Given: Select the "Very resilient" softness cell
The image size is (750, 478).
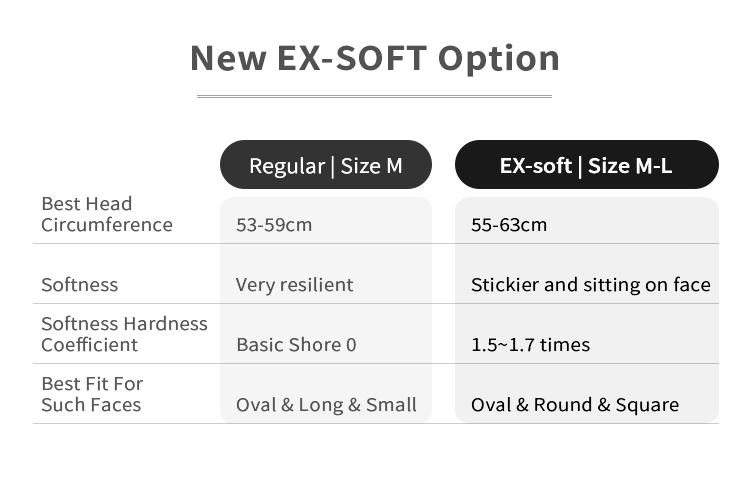Looking at the screenshot, I should coord(294,285).
